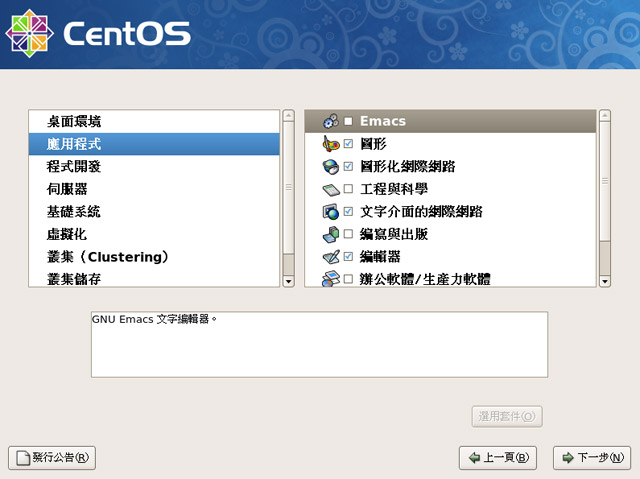640x479 pixels.
Task: Enable the 工程與科學 checkbox
Action: (348, 189)
